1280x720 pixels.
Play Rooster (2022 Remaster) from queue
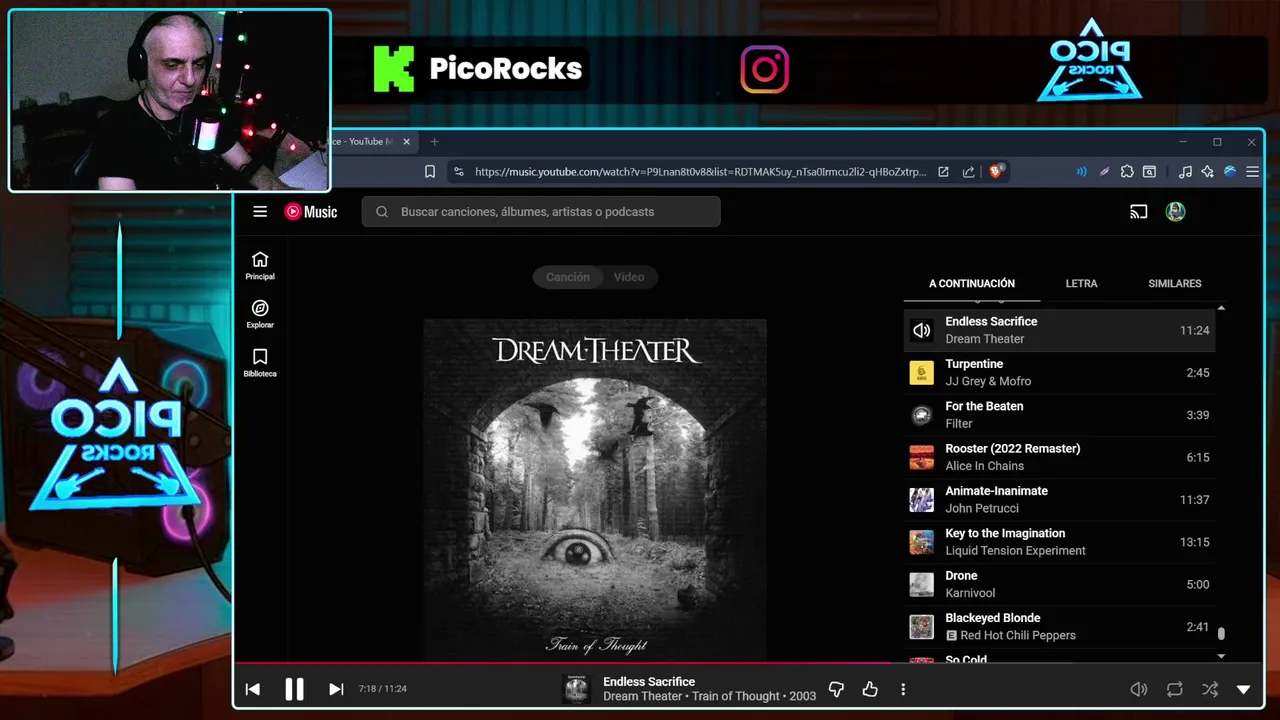point(1060,457)
